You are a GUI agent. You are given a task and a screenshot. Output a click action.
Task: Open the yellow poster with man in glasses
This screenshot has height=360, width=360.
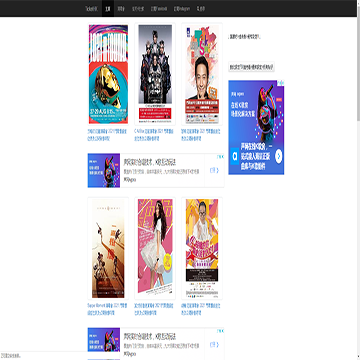tap(202, 248)
